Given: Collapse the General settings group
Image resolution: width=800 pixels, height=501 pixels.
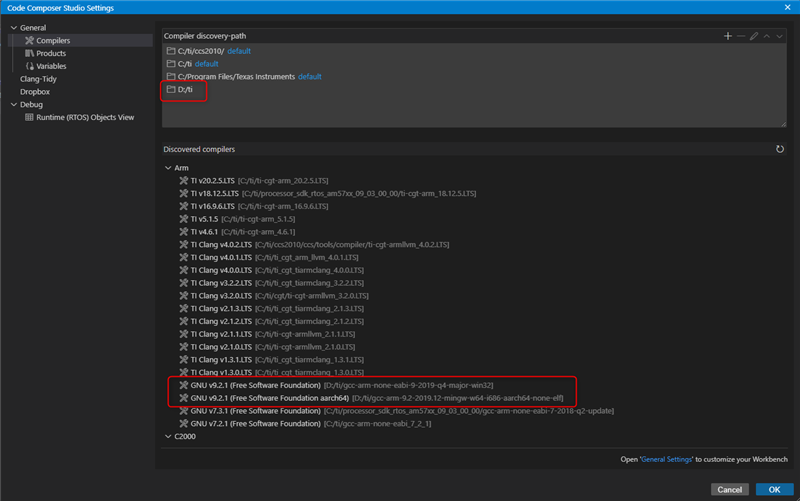Looking at the screenshot, I should [14, 28].
